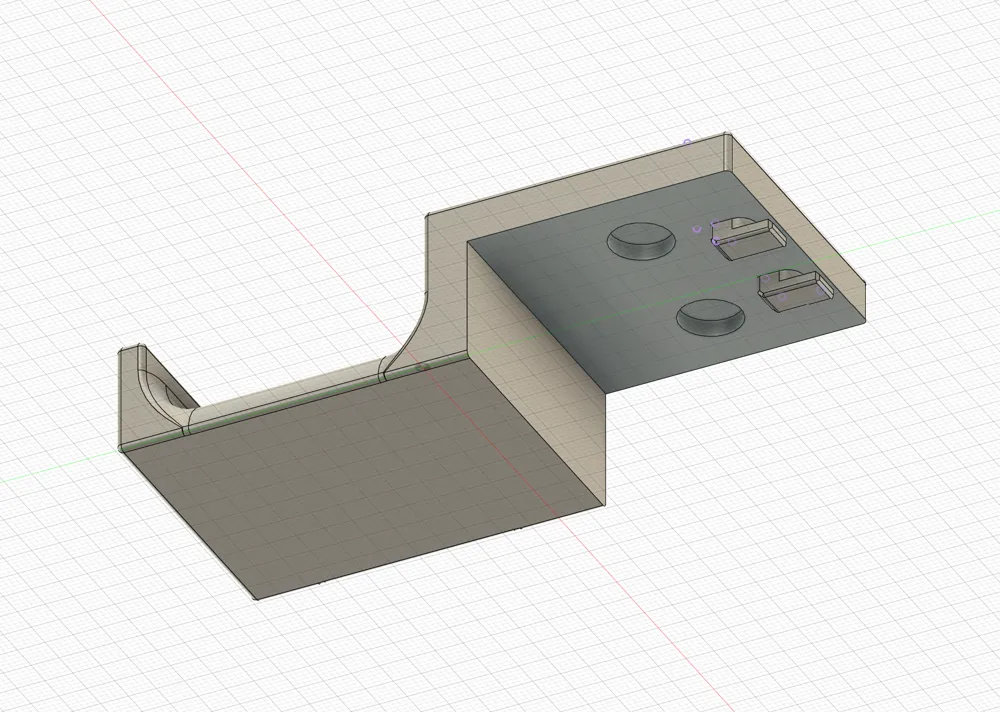Viewport: 1000px width, 712px height.
Task: Pick the lower rectangular slot cutout
Action: point(795,292)
